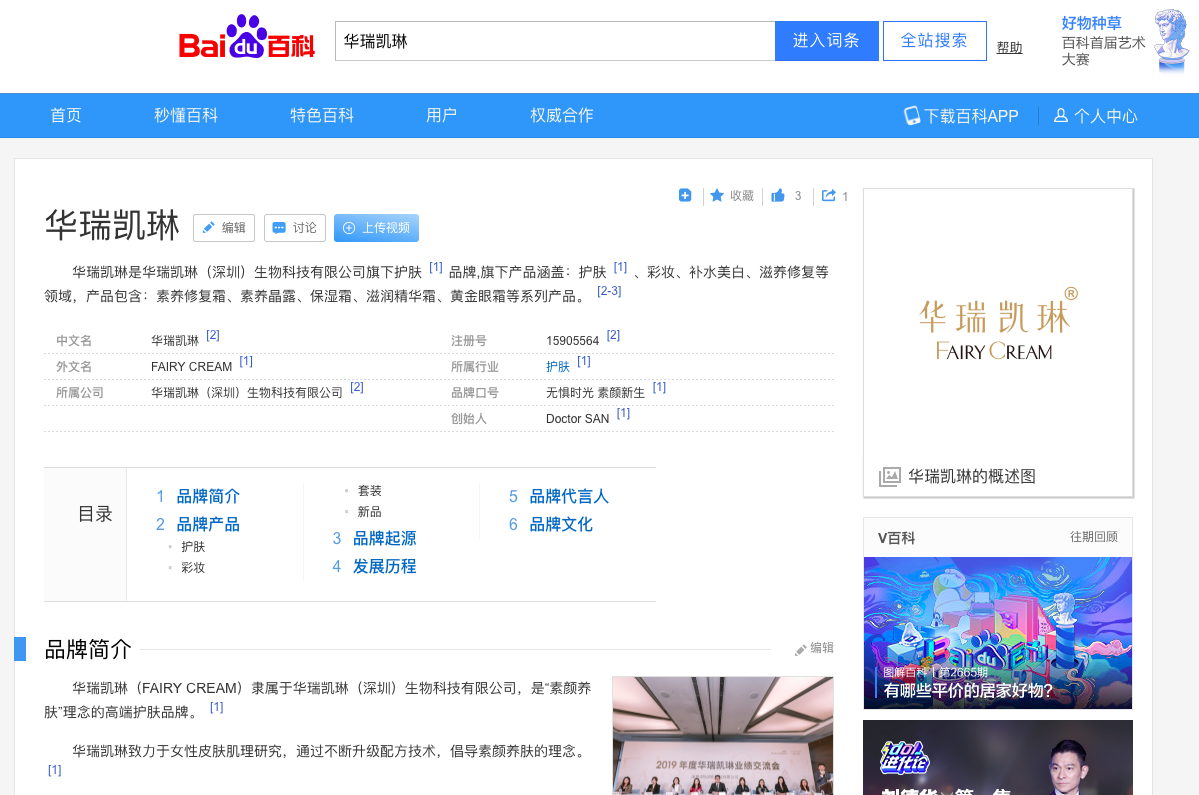Screen dimensions: 1199x795
Task: Click reference [2-3] after summary paragraph
Action: point(609,291)
